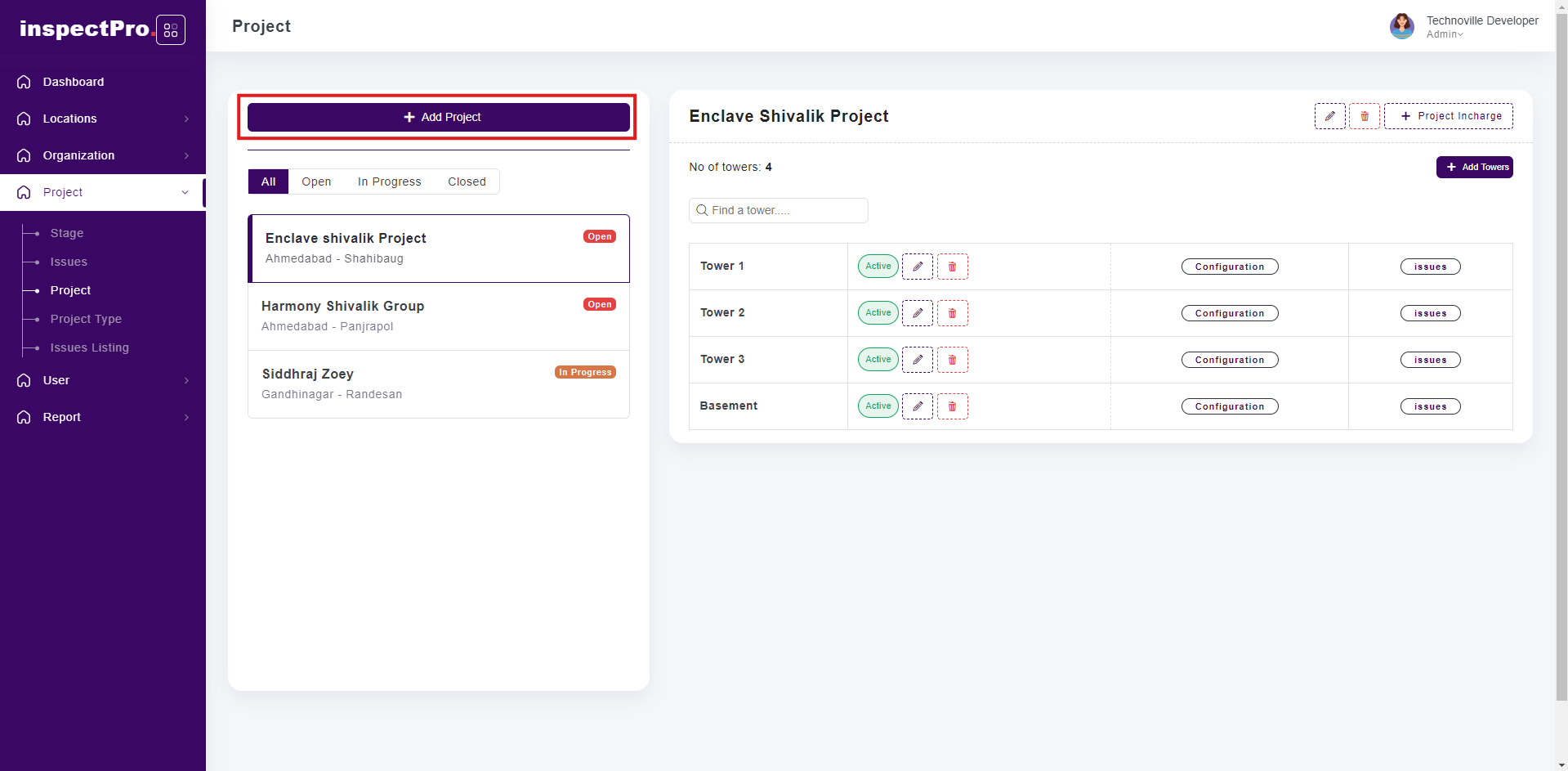This screenshot has width=1568, height=771.
Task: Toggle the Active status of Tower 3
Action: tap(878, 360)
